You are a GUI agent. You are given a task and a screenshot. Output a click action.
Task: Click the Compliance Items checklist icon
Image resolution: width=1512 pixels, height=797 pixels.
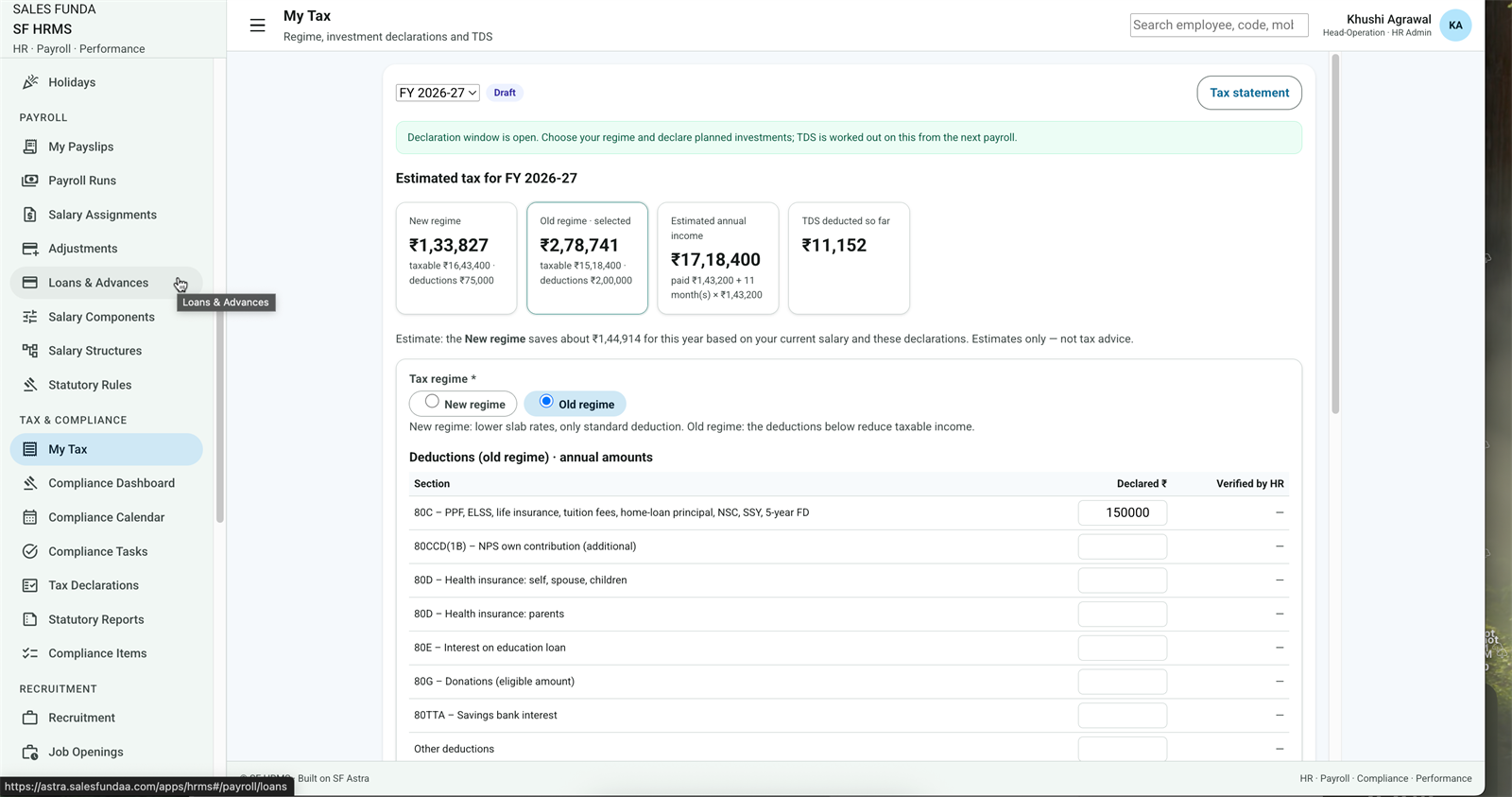[x=30, y=653]
